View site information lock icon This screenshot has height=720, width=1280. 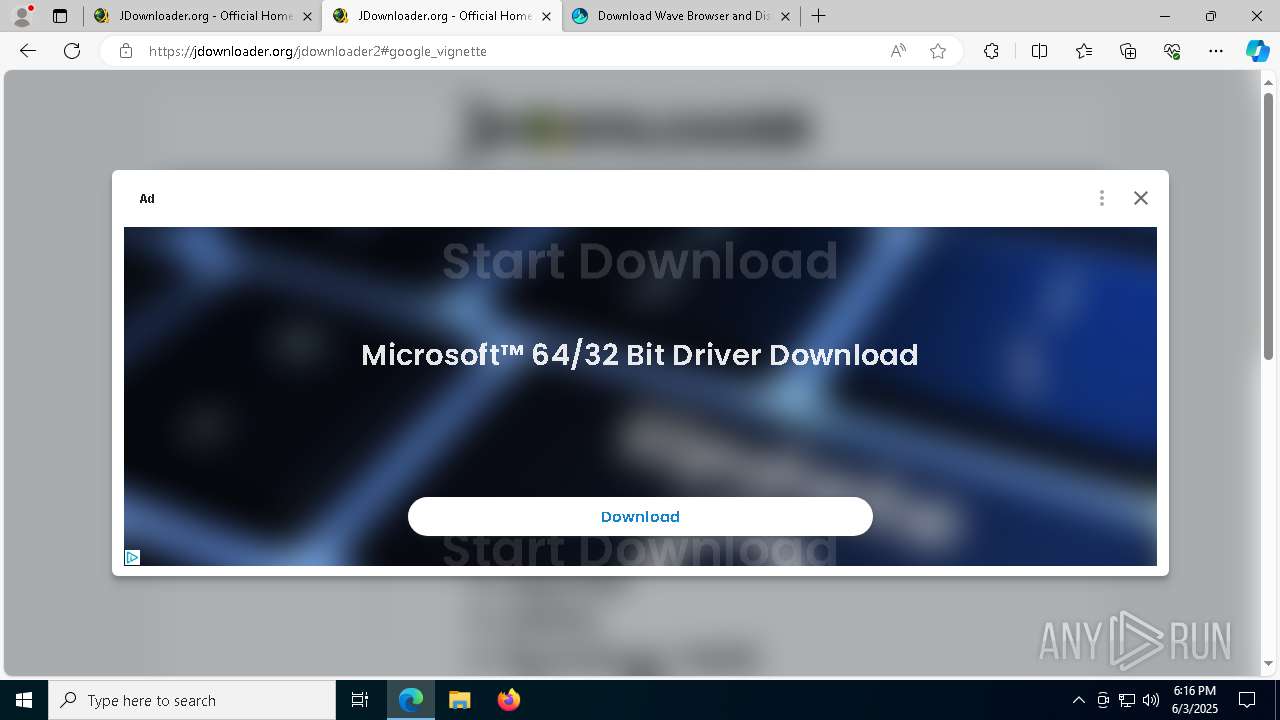pos(126,51)
